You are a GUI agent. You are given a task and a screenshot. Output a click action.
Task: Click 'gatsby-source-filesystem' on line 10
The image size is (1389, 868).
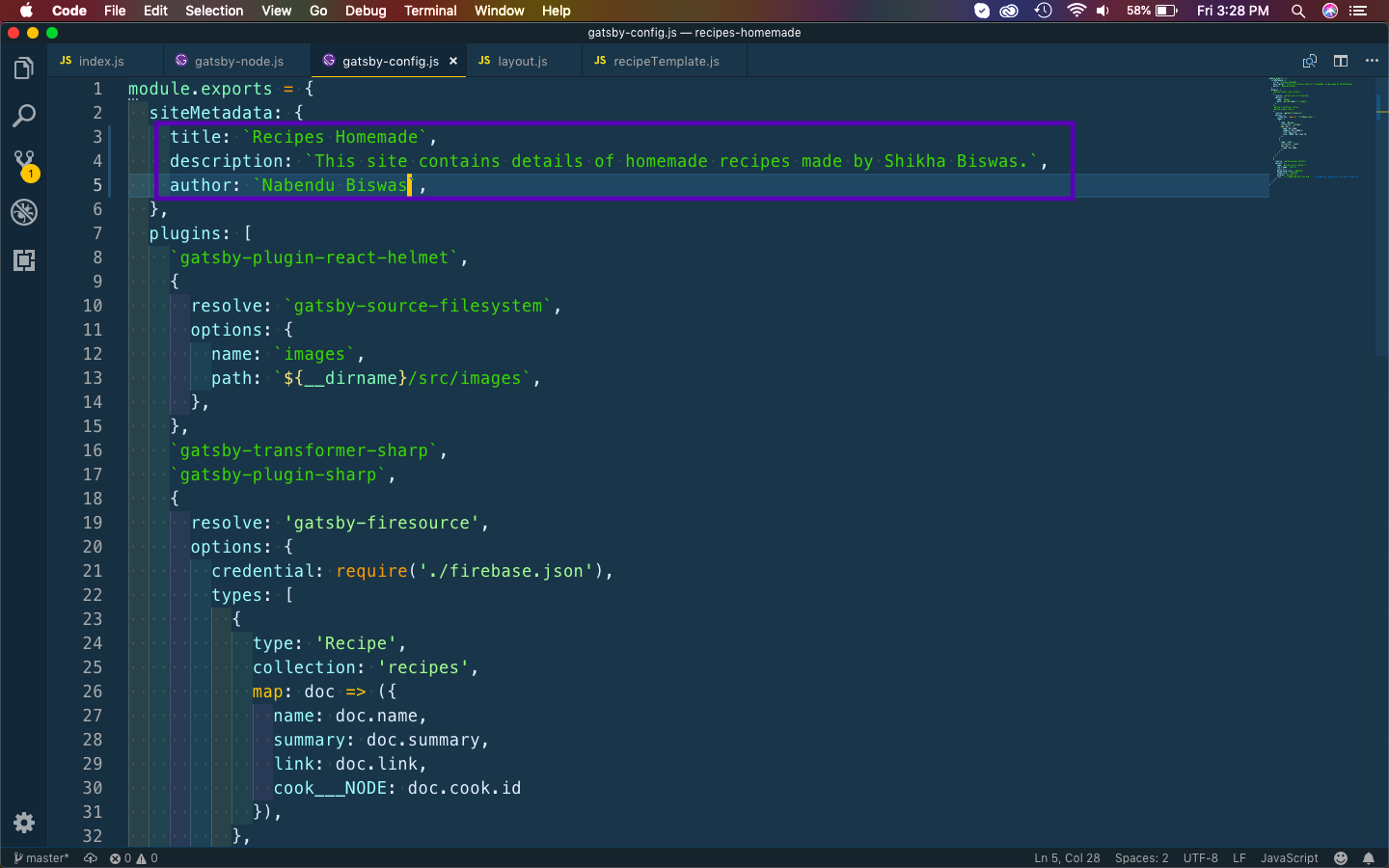coord(418,306)
